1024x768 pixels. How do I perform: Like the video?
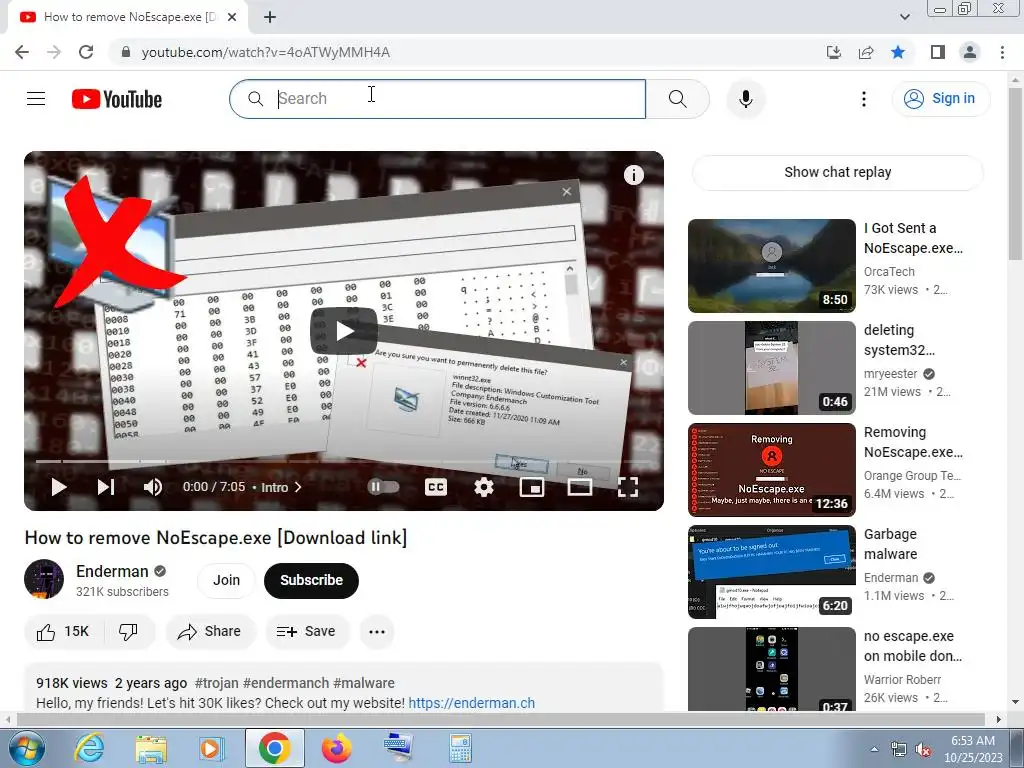pos(63,632)
